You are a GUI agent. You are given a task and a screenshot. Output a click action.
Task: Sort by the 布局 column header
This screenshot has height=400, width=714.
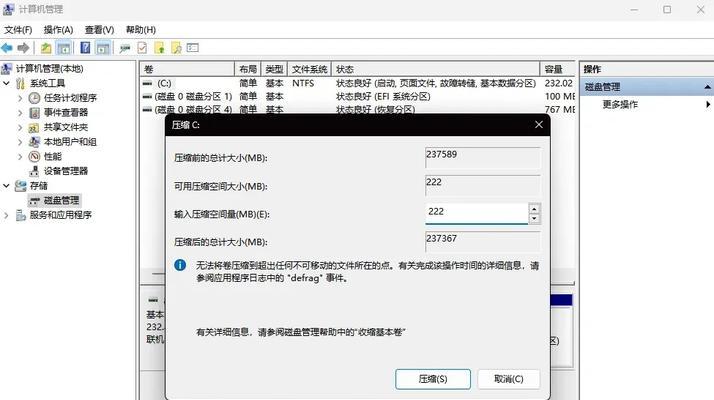pos(248,69)
